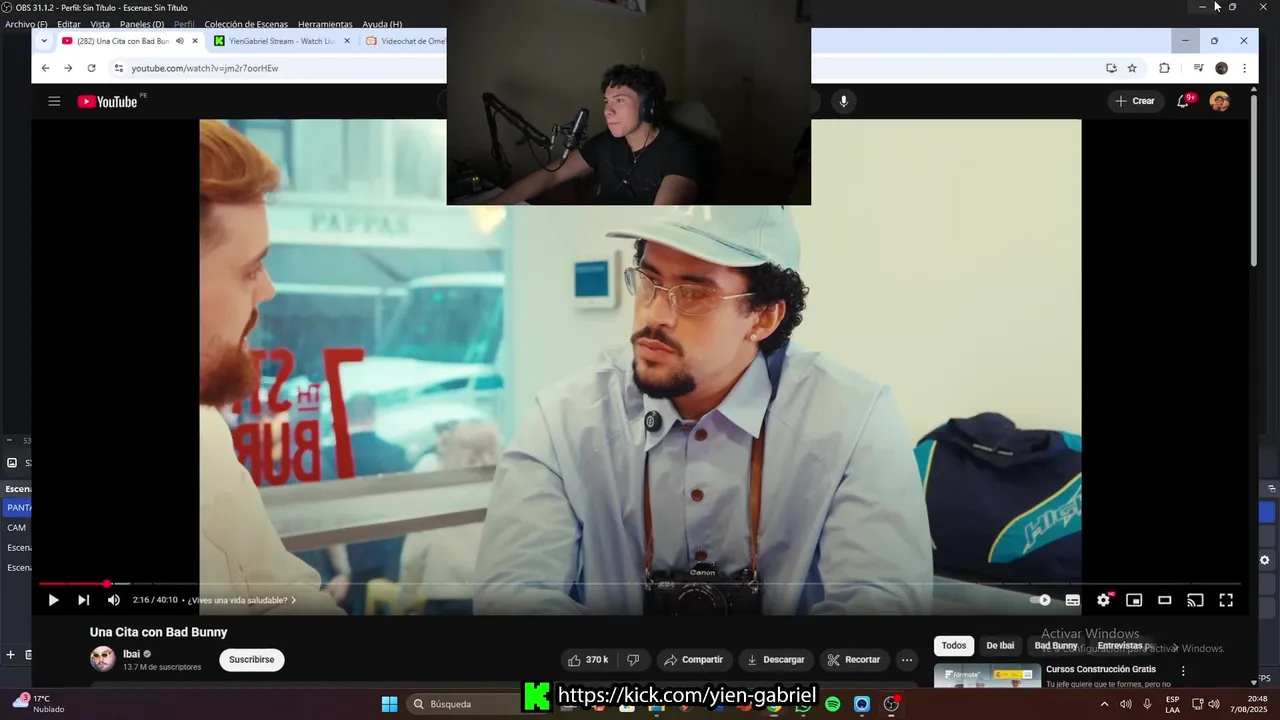This screenshot has width=1280, height=720.
Task: Select the Todos filter chip
Action: [954, 646]
